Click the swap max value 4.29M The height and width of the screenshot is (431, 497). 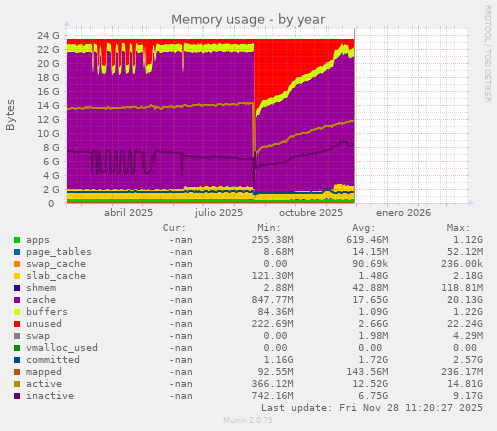[468, 336]
